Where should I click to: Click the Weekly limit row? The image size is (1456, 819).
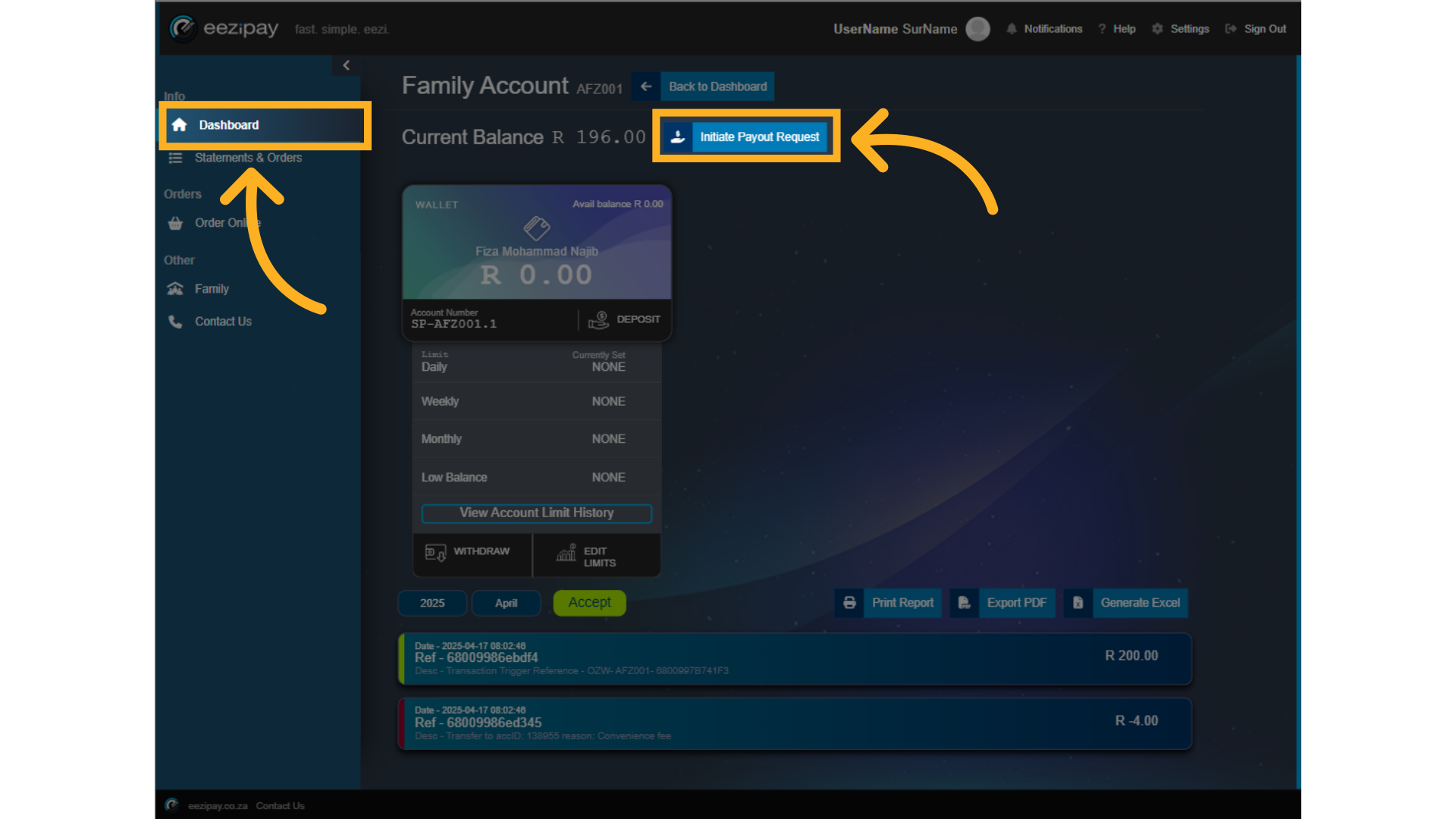(x=536, y=401)
